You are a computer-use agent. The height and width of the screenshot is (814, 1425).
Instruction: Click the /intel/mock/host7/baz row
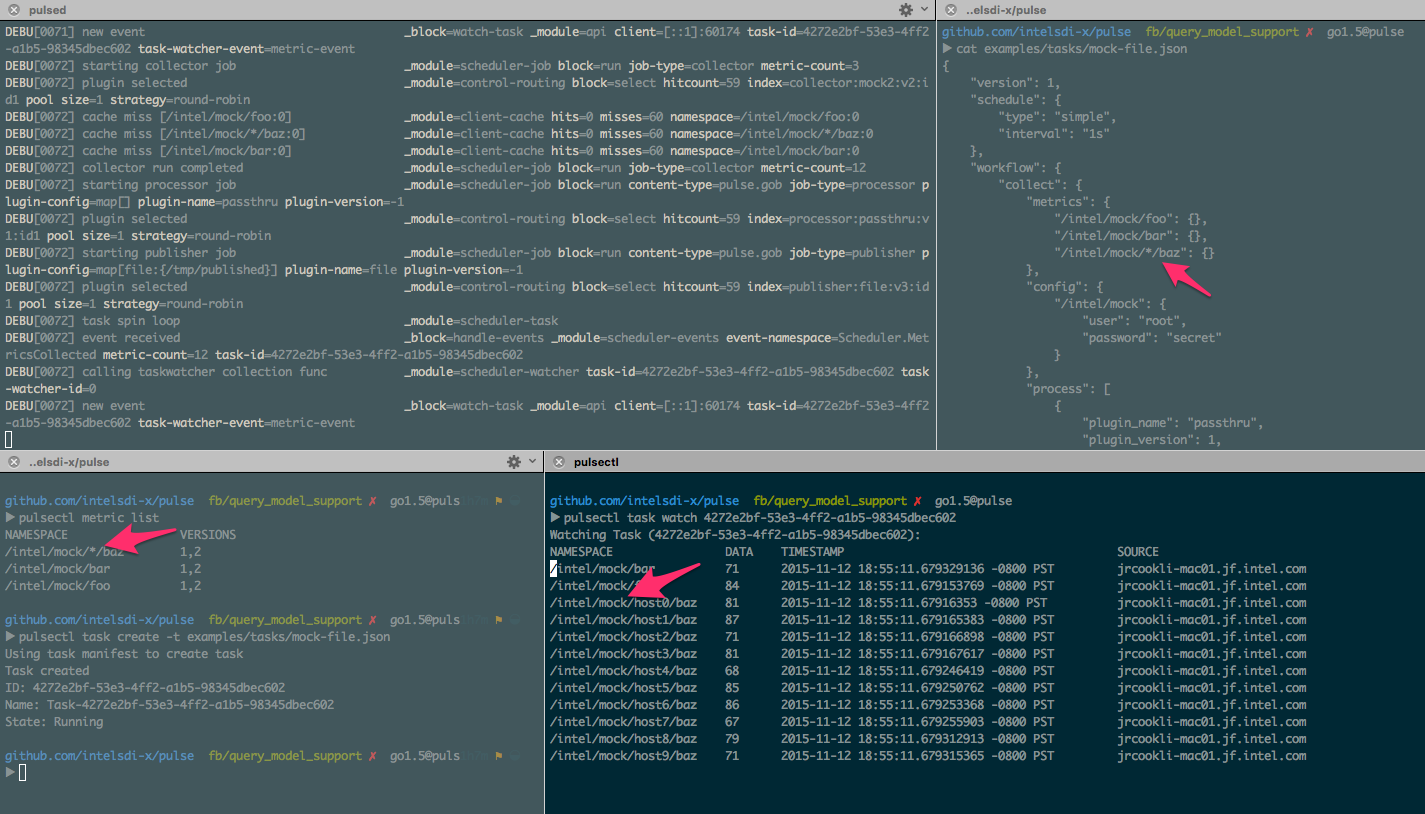click(x=928, y=722)
